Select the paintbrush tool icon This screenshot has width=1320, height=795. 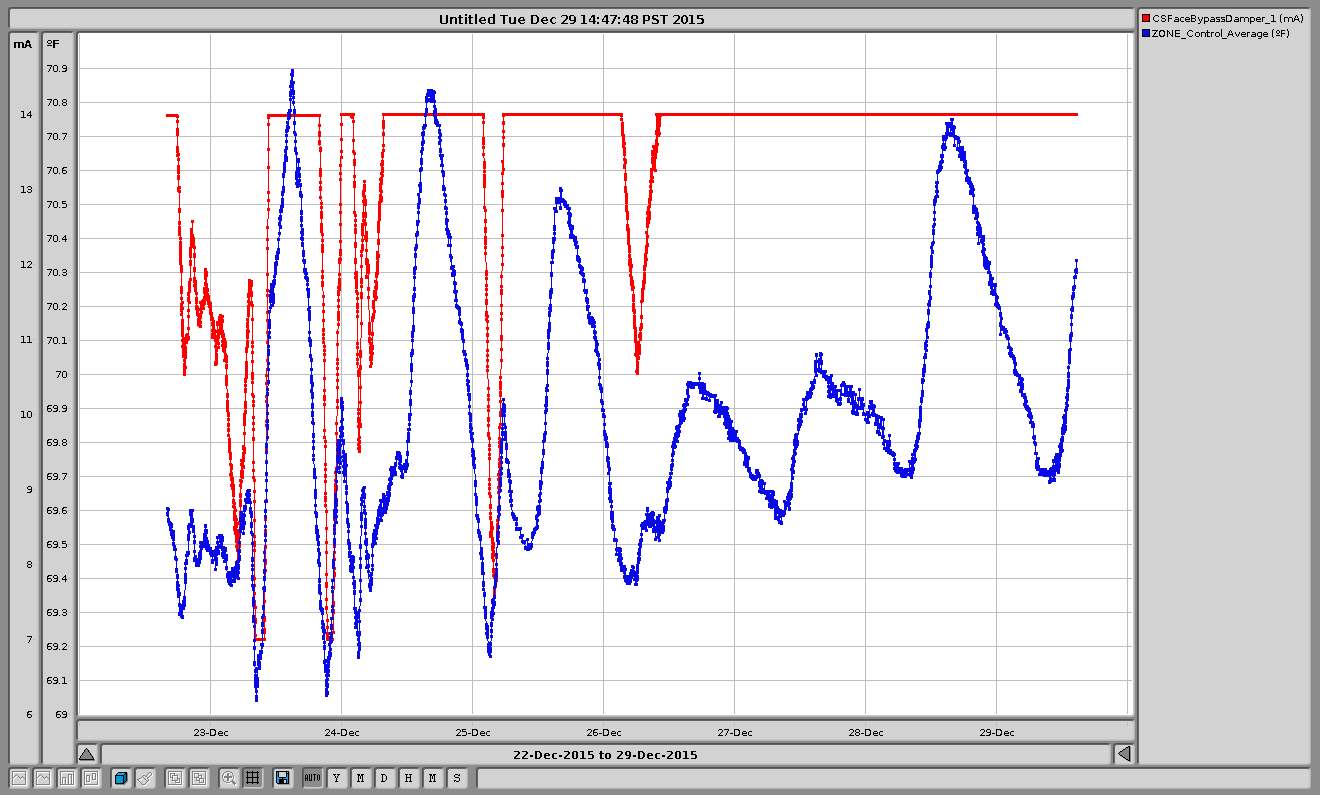click(145, 778)
